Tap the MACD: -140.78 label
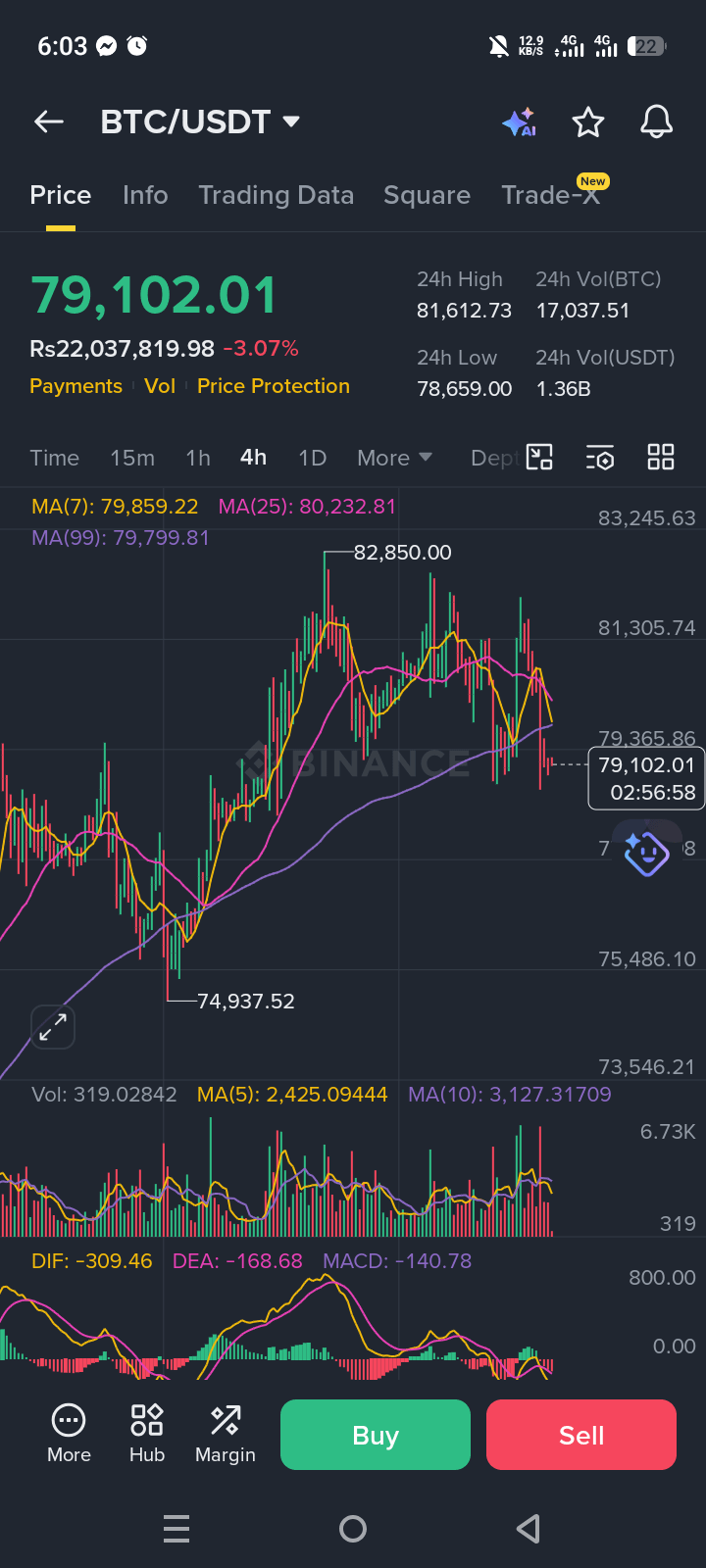The width and height of the screenshot is (706, 1568). click(x=397, y=1261)
